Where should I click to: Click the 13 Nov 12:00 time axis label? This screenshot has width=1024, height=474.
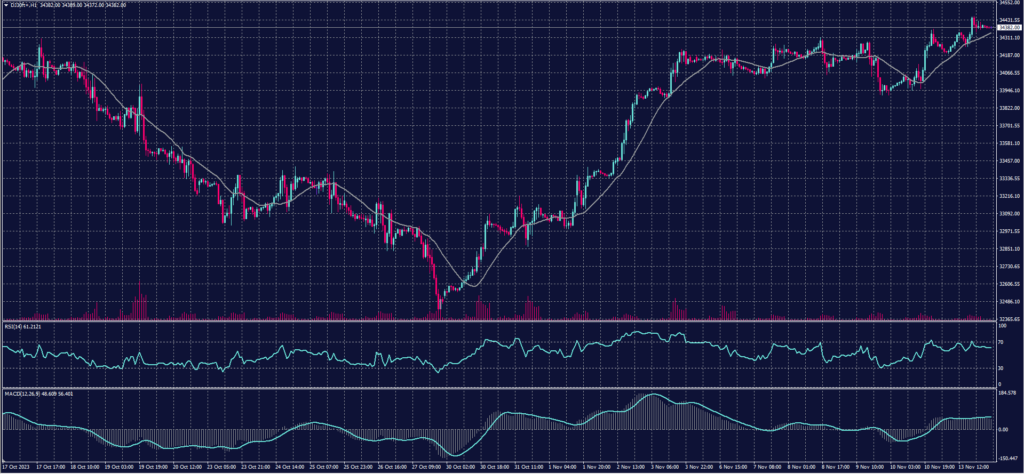point(974,467)
